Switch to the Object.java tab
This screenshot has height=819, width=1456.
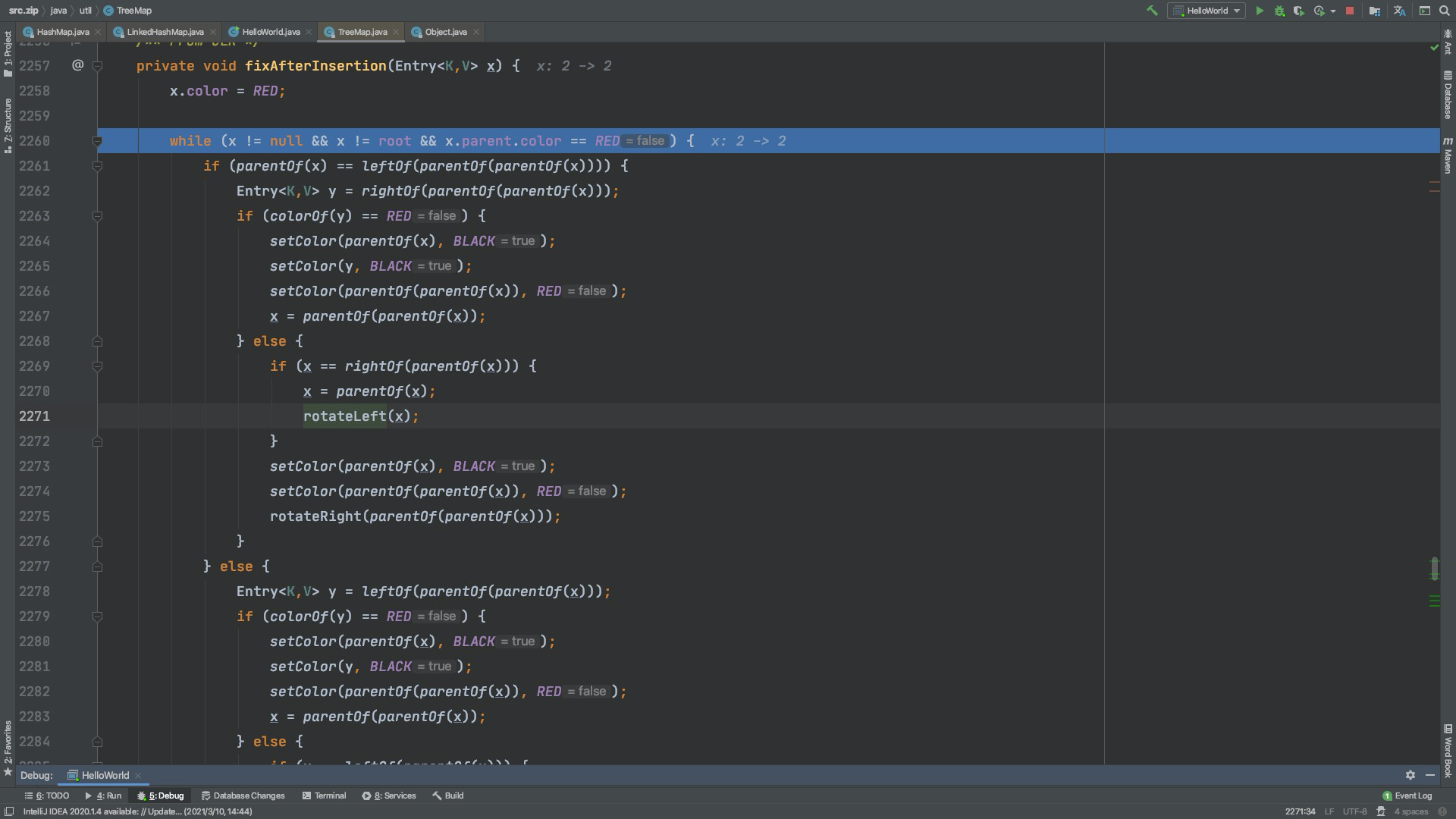[445, 32]
